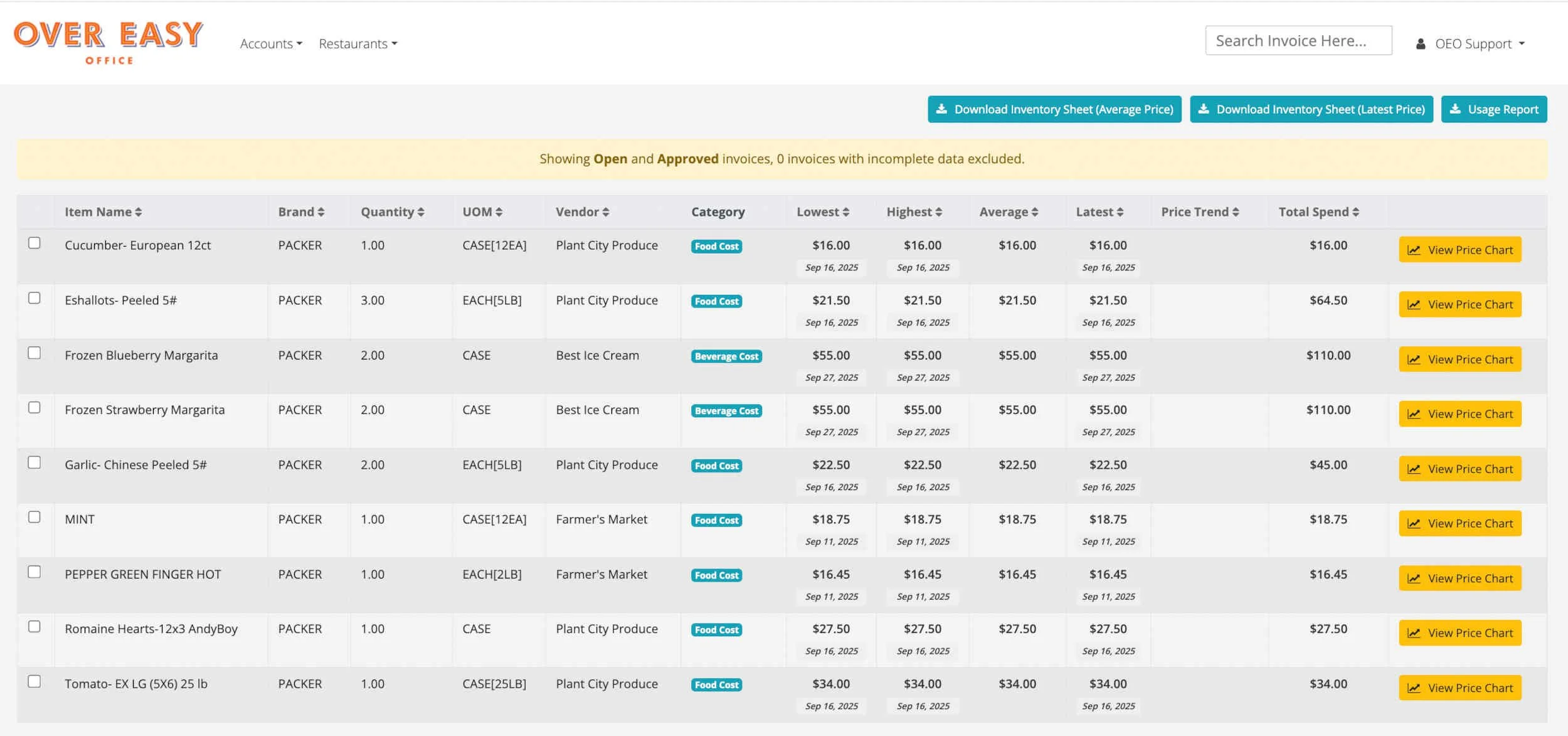Click the Vendor column sort icon
The width and height of the screenshot is (1568, 736).
605,212
